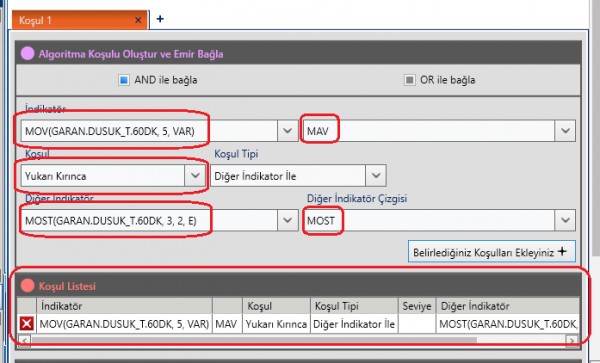Select the Koşul column header in list
Image resolution: width=600 pixels, height=363 pixels.
coord(276,306)
